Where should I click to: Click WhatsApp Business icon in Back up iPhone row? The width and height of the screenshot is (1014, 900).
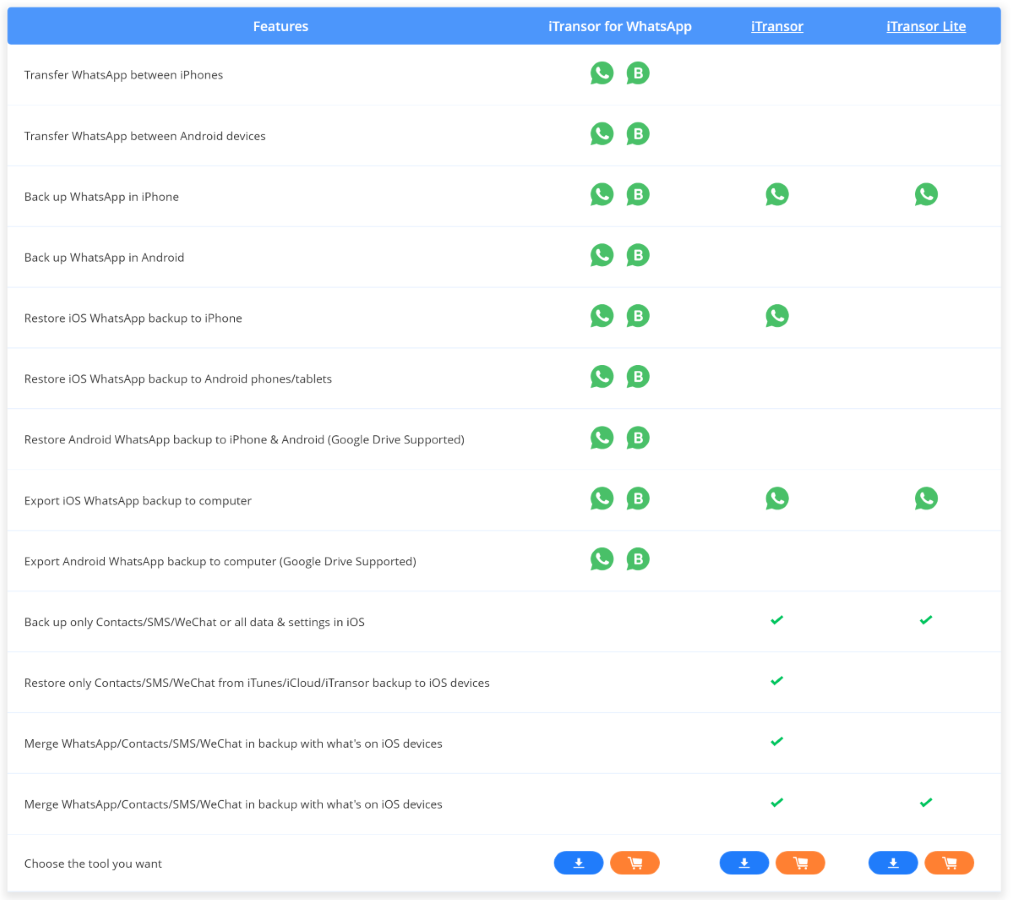(x=638, y=195)
